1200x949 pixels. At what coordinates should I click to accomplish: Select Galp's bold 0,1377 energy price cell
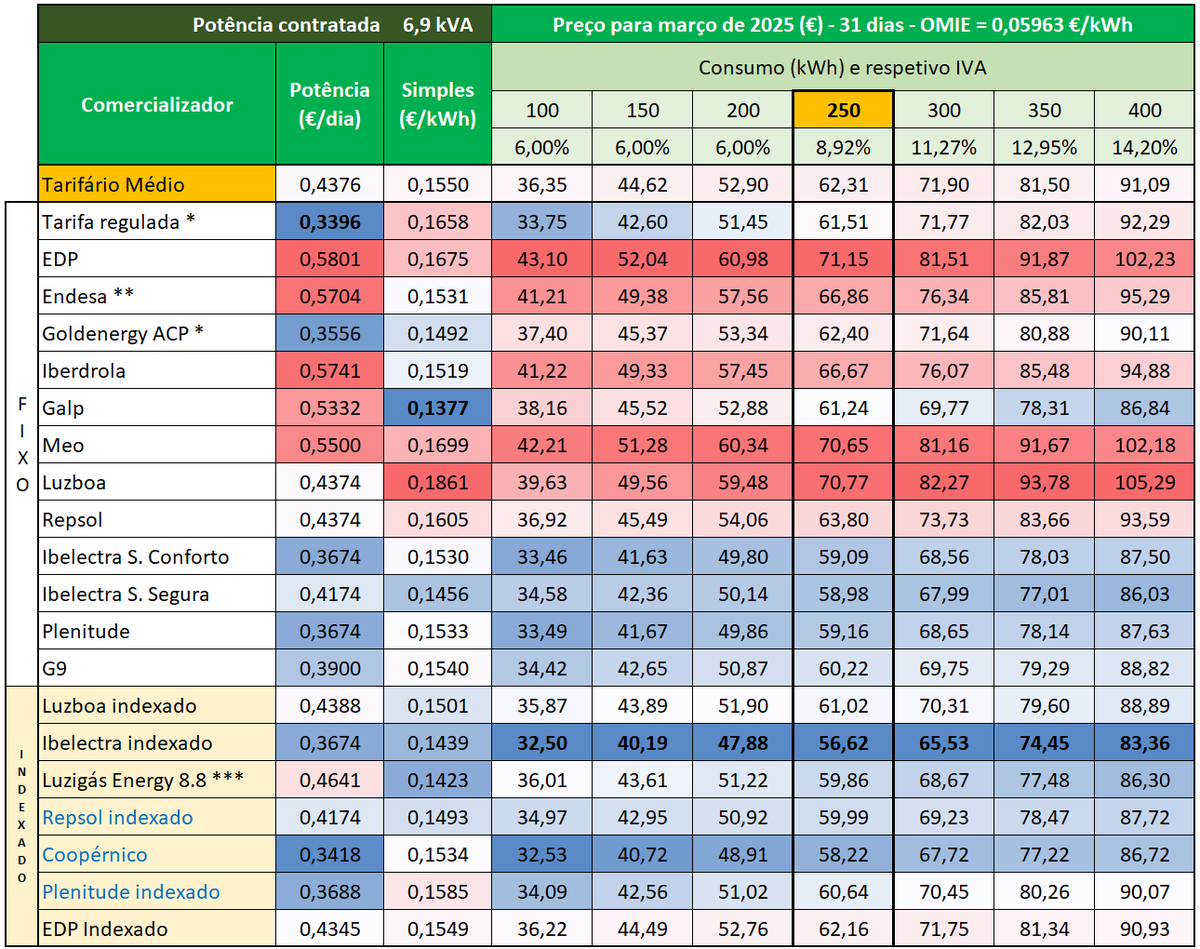(x=438, y=408)
